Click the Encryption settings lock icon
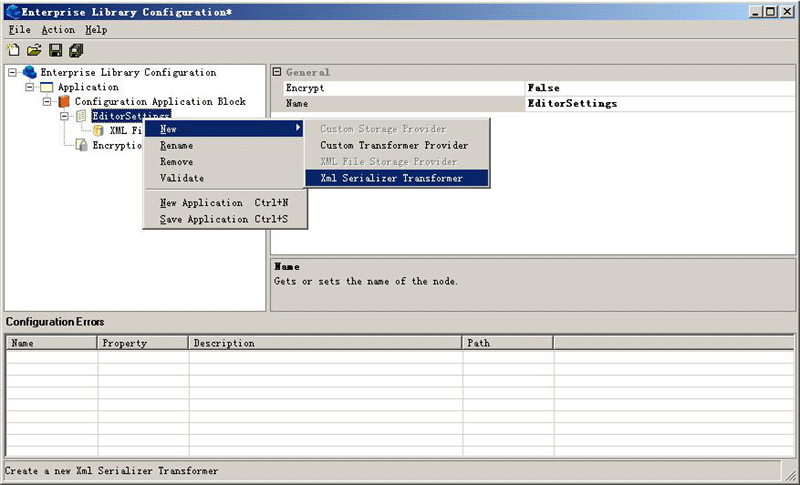Screen dimensions: 800x485 81,146
